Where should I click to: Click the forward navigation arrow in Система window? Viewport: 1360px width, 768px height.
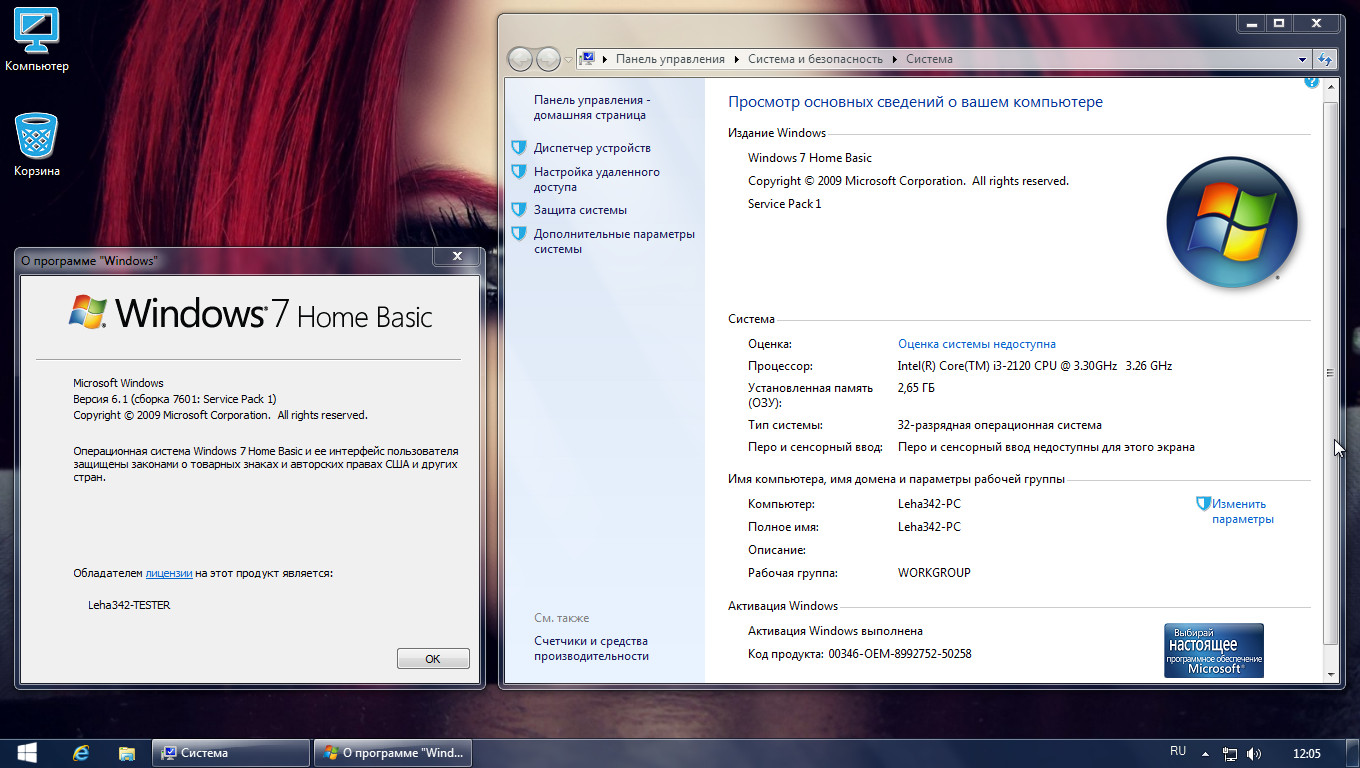tap(548, 59)
